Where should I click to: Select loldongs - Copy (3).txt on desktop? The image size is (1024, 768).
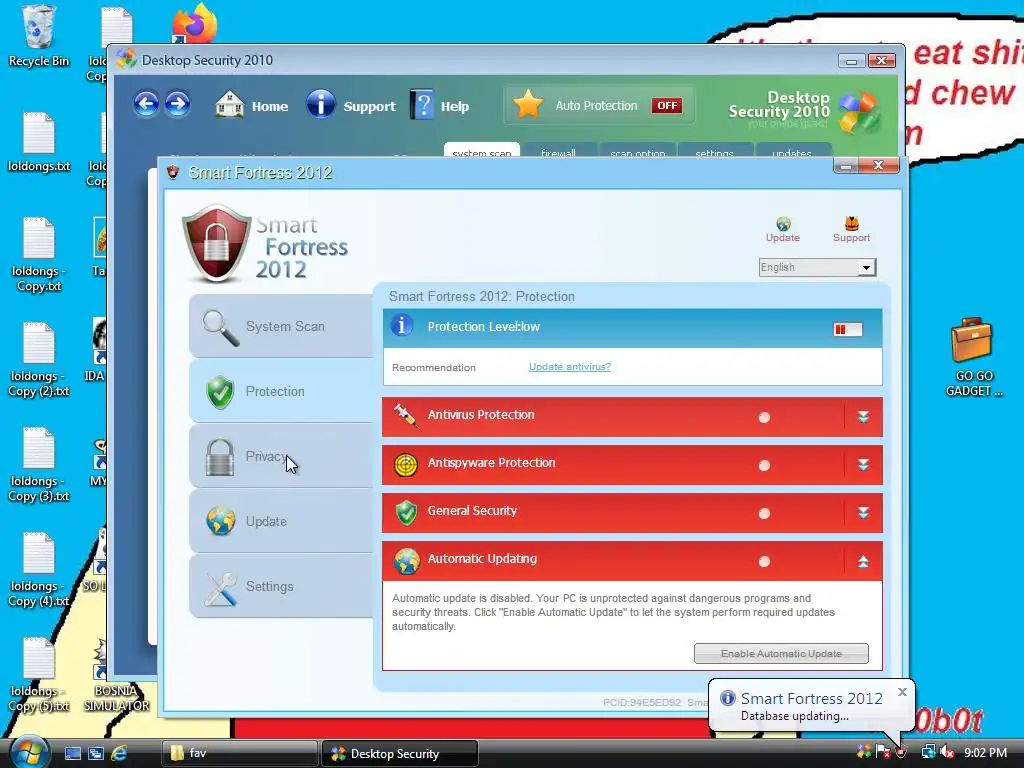click(39, 464)
